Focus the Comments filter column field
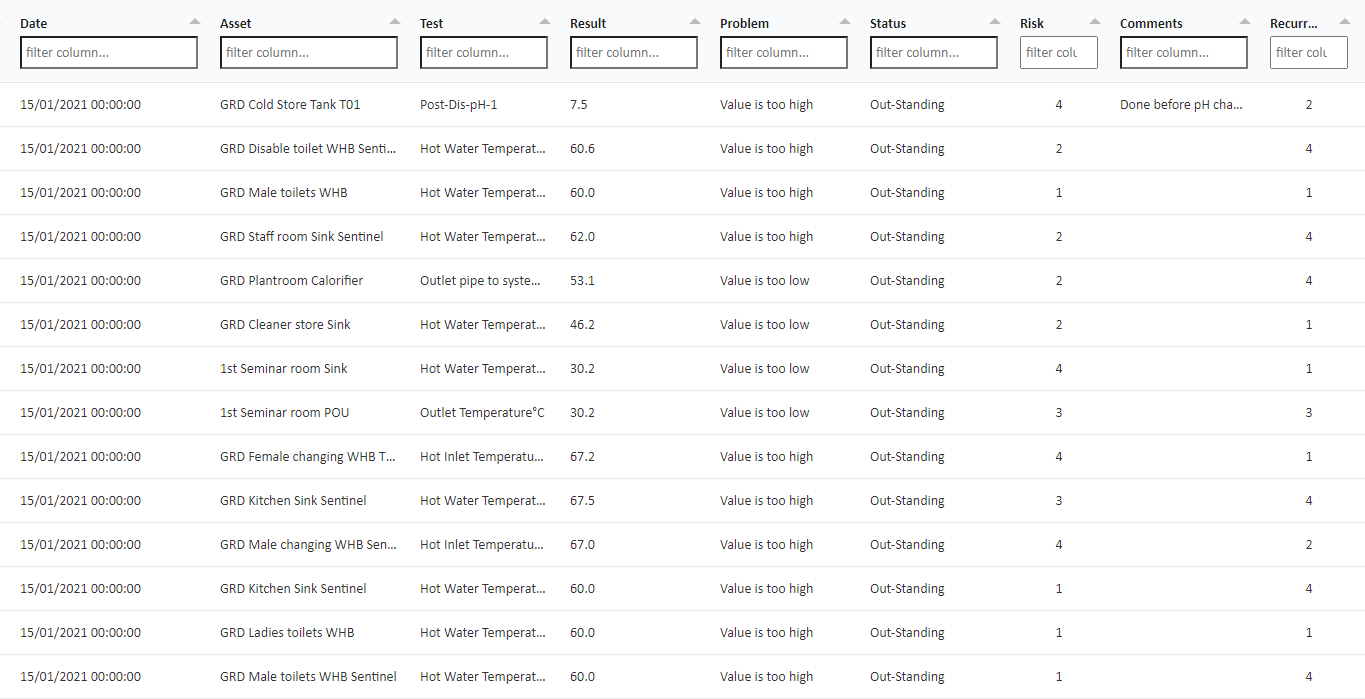 (1184, 52)
